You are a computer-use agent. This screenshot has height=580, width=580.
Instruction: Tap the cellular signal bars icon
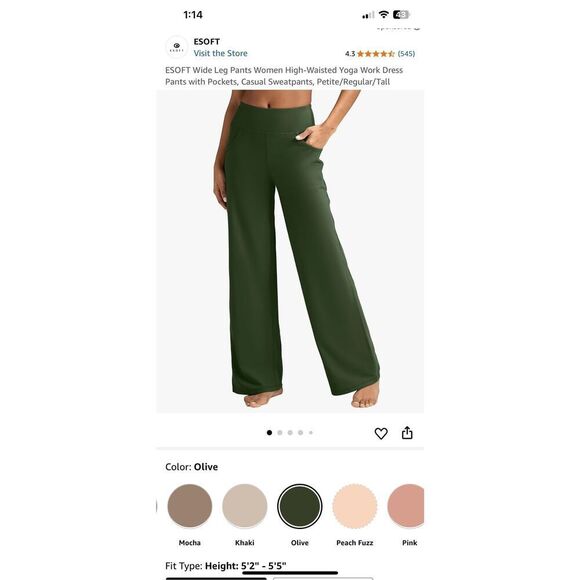tap(368, 15)
